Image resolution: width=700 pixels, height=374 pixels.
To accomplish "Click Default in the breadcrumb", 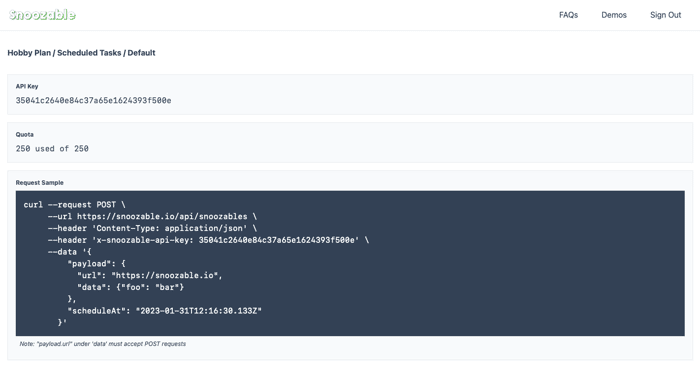I will pyautogui.click(x=142, y=53).
